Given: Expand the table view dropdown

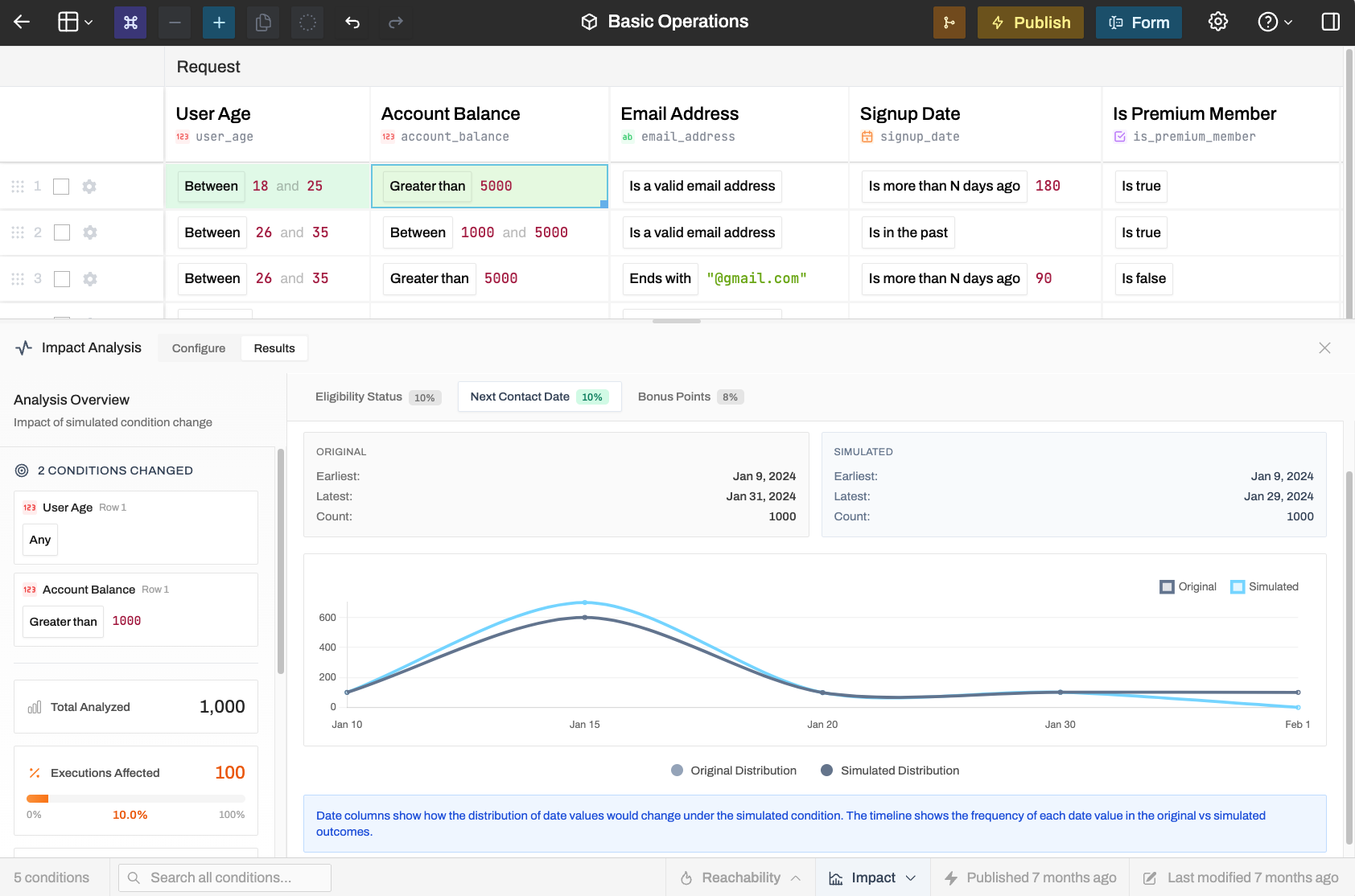Looking at the screenshot, I should coord(76,23).
